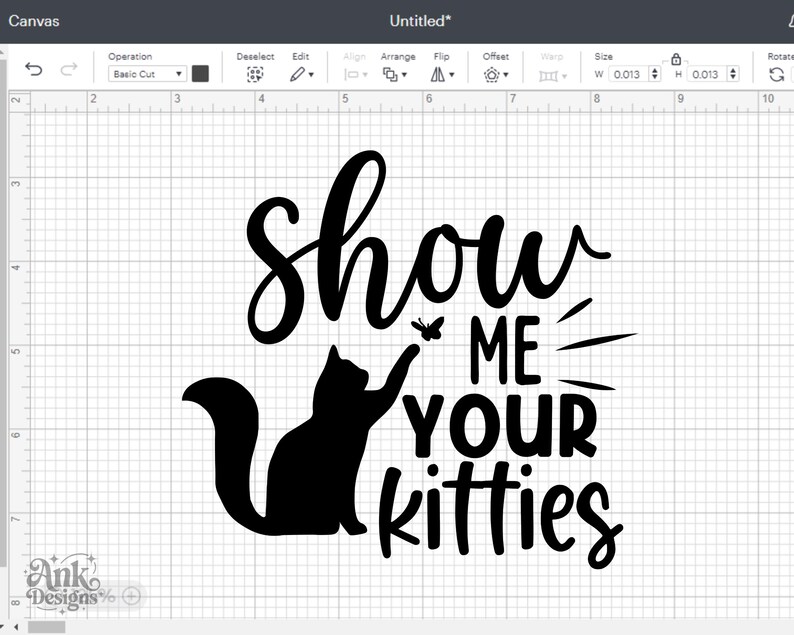The width and height of the screenshot is (794, 635).
Task: Click the disabled Align icon
Action: (x=351, y=75)
